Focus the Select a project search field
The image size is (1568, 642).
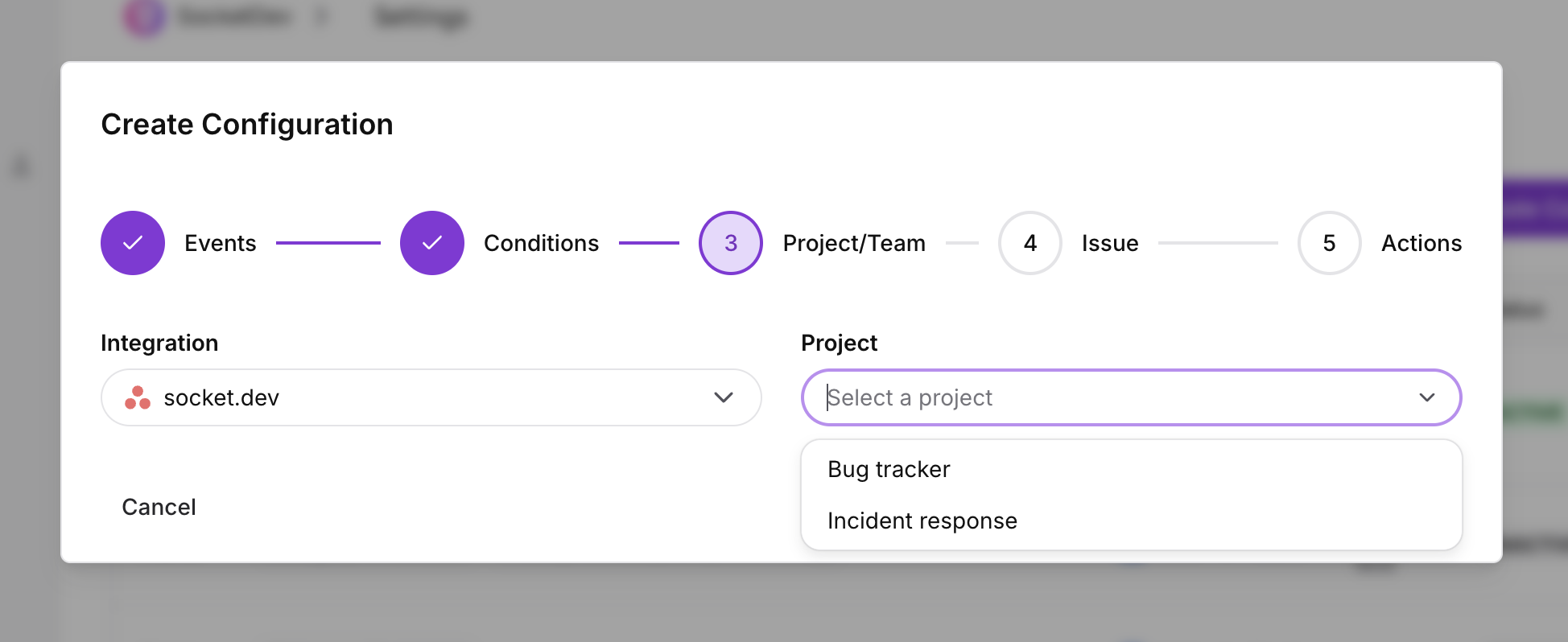1132,397
